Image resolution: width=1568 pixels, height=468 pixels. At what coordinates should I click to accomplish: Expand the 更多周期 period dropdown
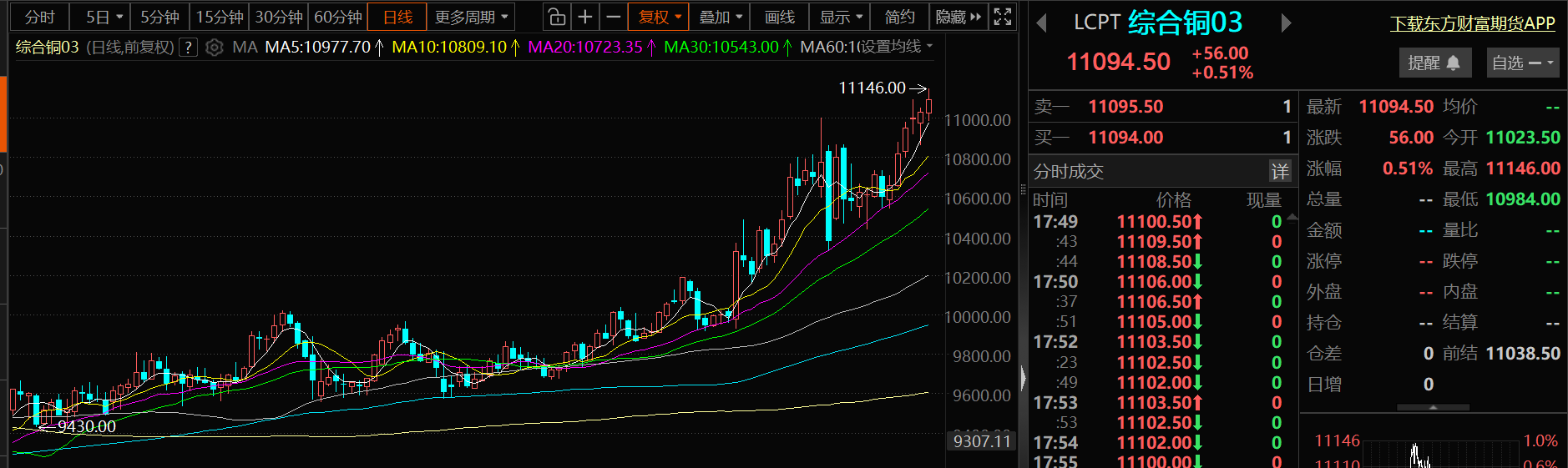click(471, 17)
